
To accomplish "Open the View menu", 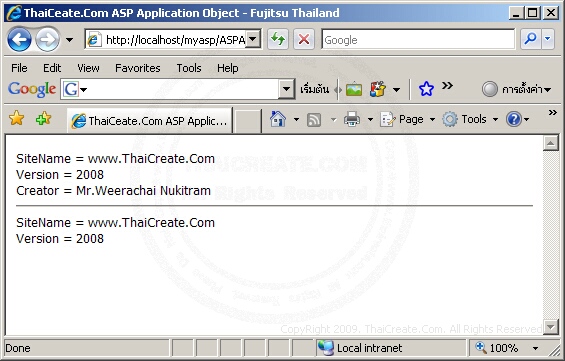I will 88,68.
